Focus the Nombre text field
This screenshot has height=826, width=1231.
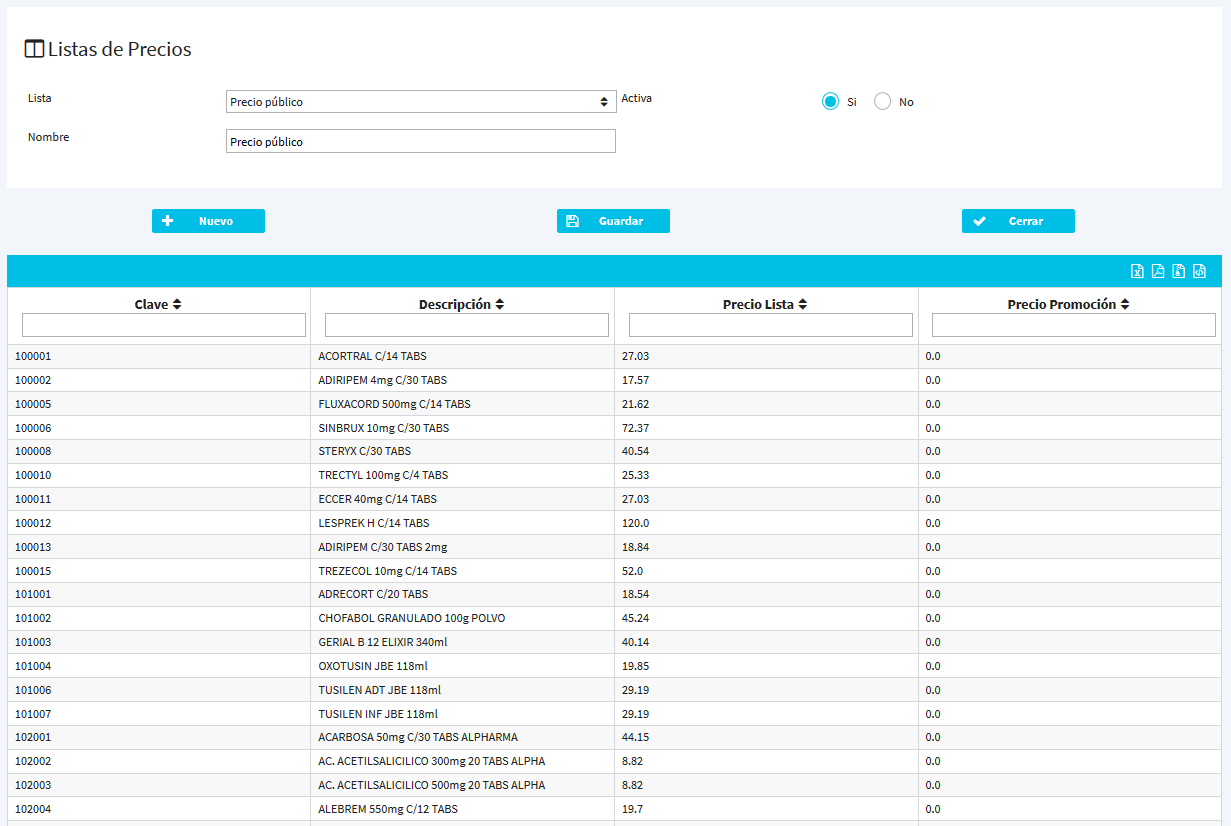pyautogui.click(x=421, y=142)
